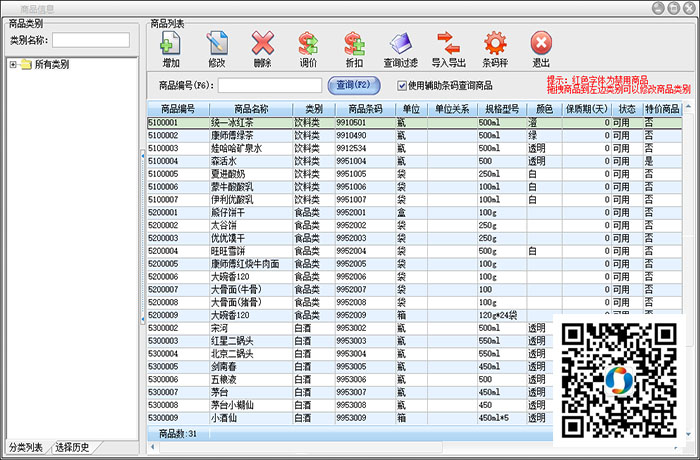The width and height of the screenshot is (700, 460).
Task: Select product code 5100004
Action: pyautogui.click(x=163, y=161)
